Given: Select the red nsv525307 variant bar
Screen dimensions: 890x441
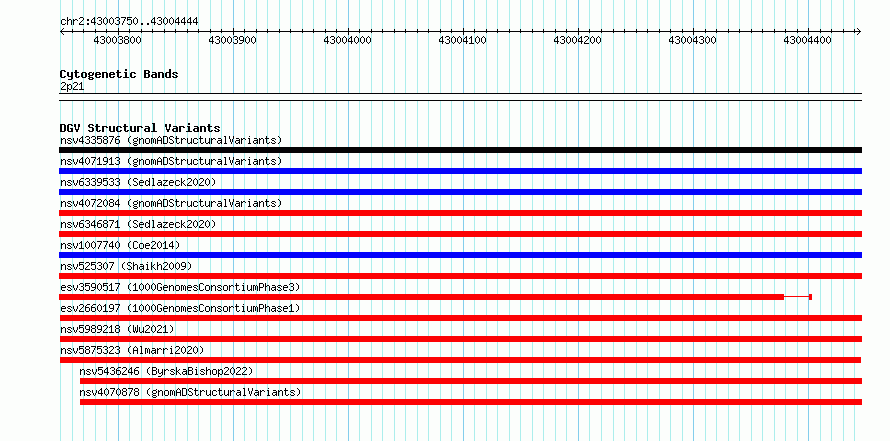Looking at the screenshot, I should (460, 276).
